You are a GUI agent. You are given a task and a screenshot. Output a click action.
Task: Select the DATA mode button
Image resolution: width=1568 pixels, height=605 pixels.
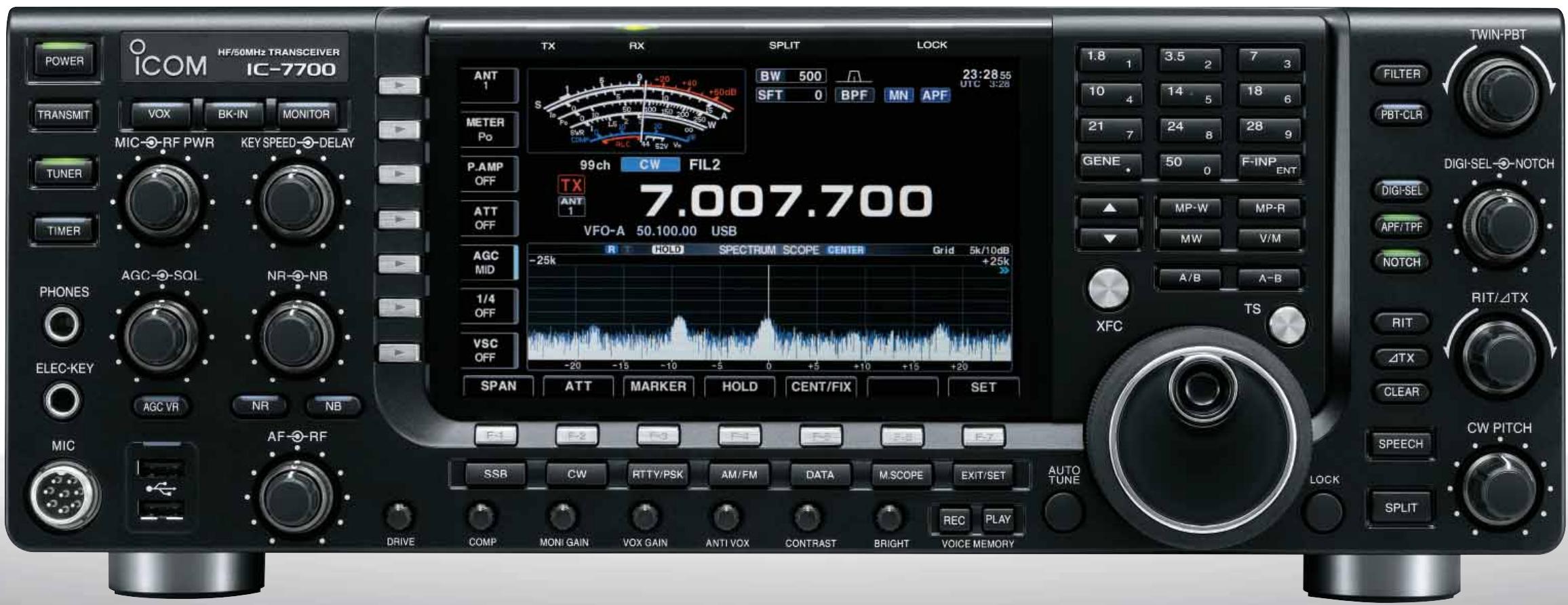[x=820, y=474]
